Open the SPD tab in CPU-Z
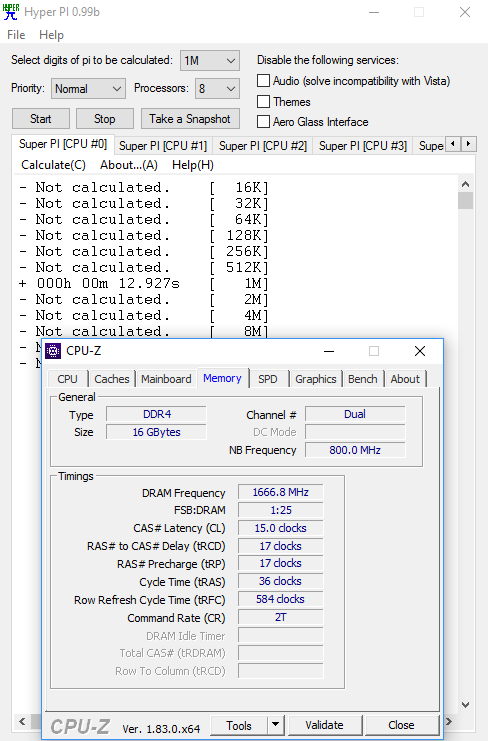 268,379
